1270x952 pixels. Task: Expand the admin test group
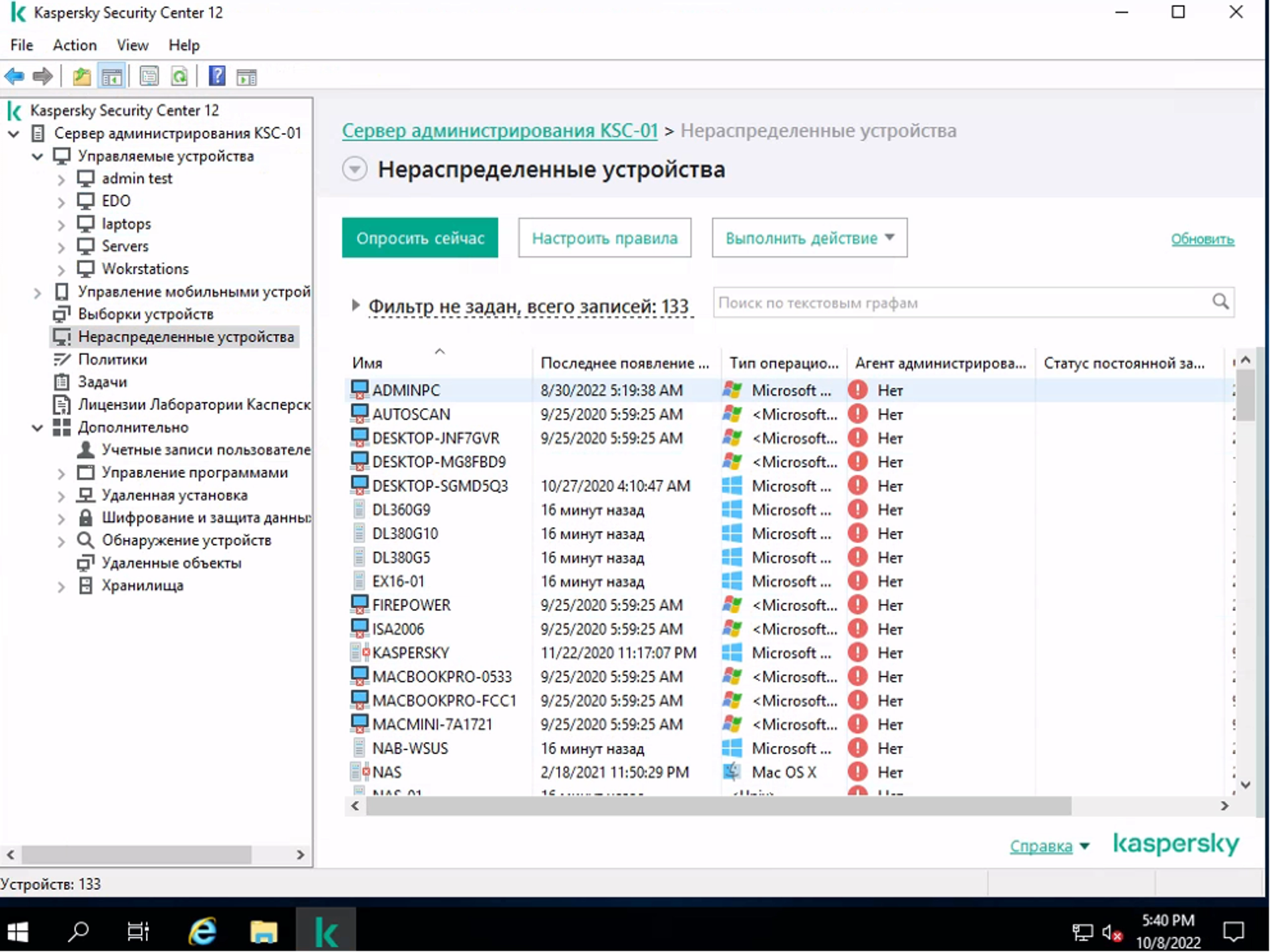(x=62, y=179)
